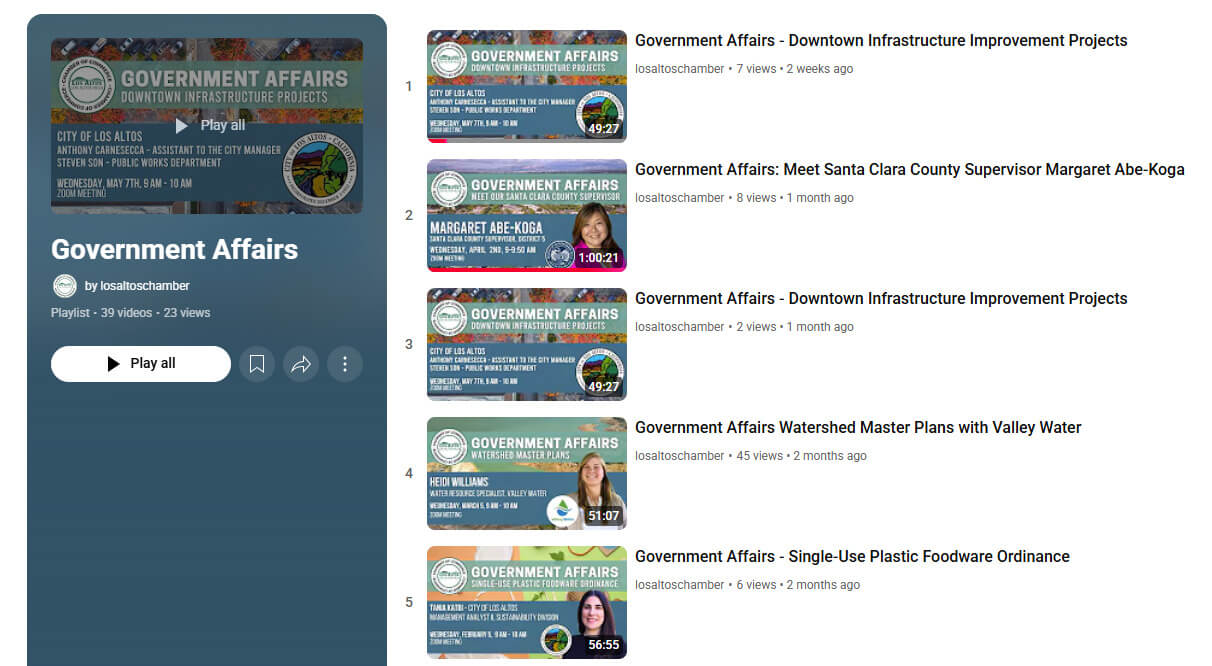Click 'Playlist · 39 videos · 23 views' text
The image size is (1212, 666).
pos(131,313)
